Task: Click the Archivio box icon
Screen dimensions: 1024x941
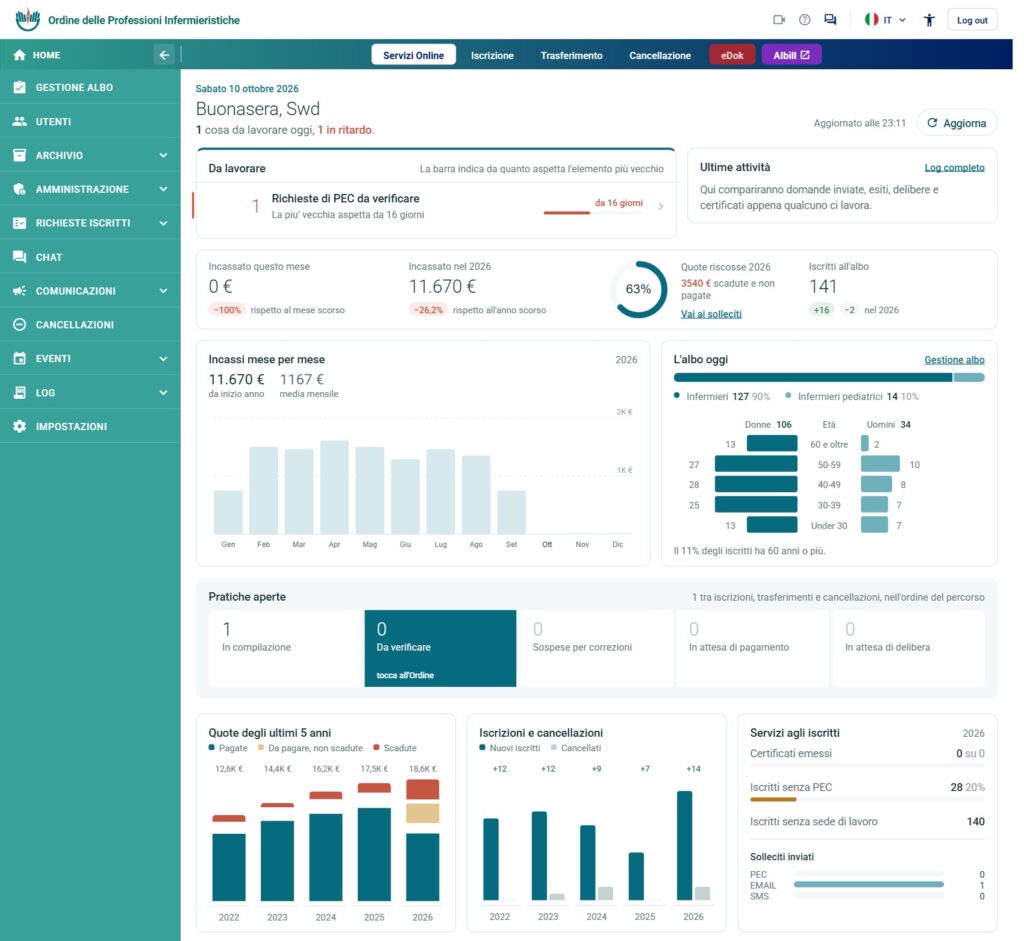Action: coord(20,155)
